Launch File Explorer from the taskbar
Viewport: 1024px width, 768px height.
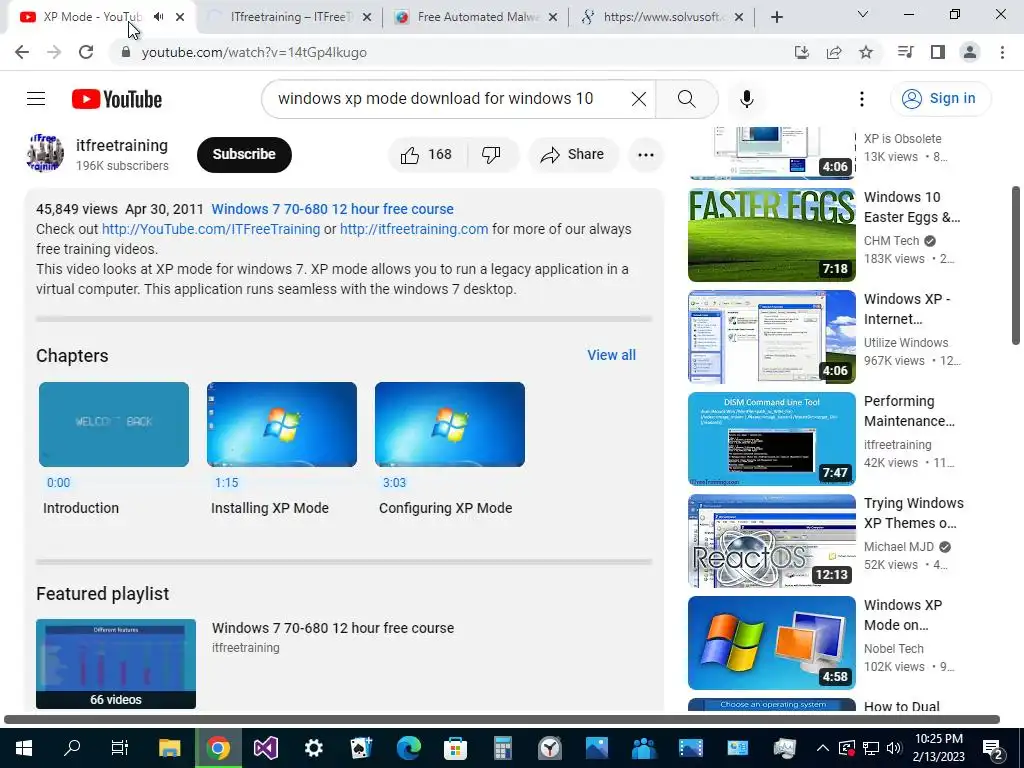coord(169,748)
